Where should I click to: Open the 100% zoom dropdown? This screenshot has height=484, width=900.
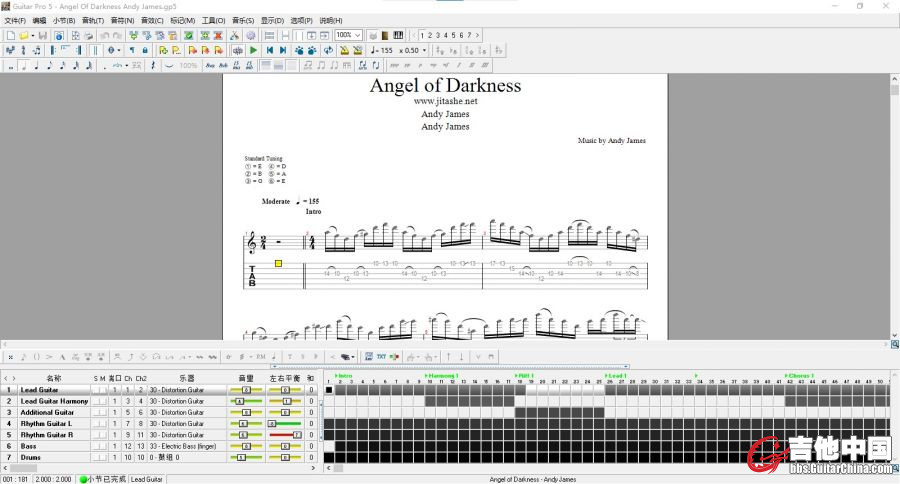click(x=358, y=35)
